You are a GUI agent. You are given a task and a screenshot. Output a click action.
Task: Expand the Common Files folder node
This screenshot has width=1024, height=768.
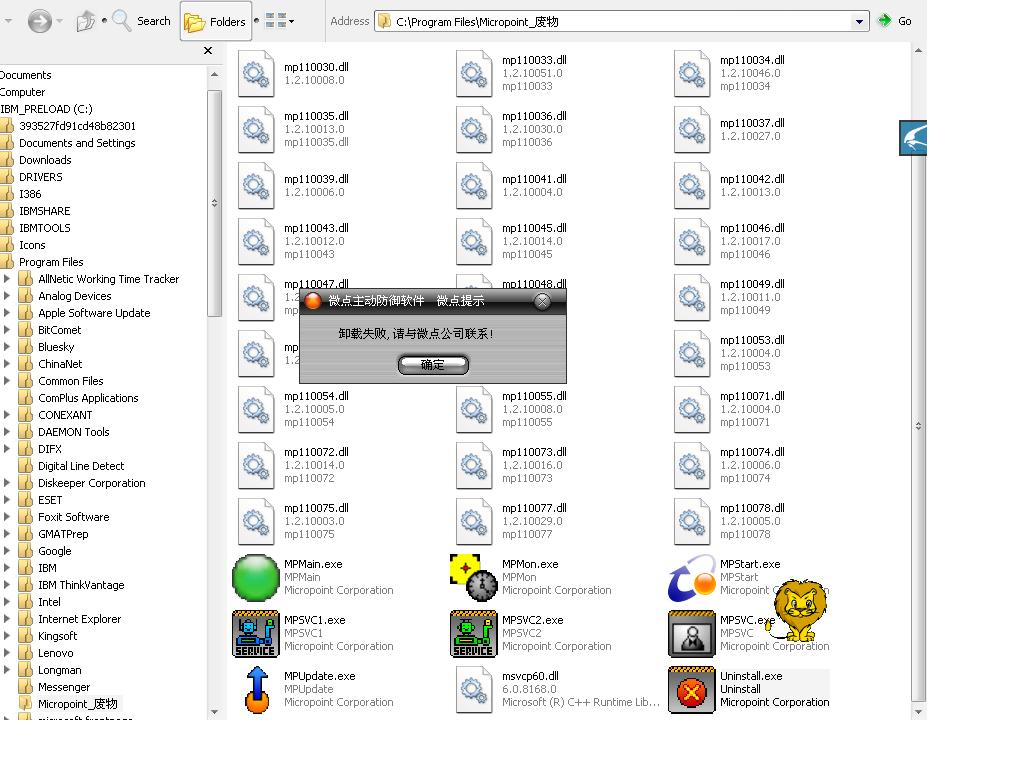tap(7, 381)
